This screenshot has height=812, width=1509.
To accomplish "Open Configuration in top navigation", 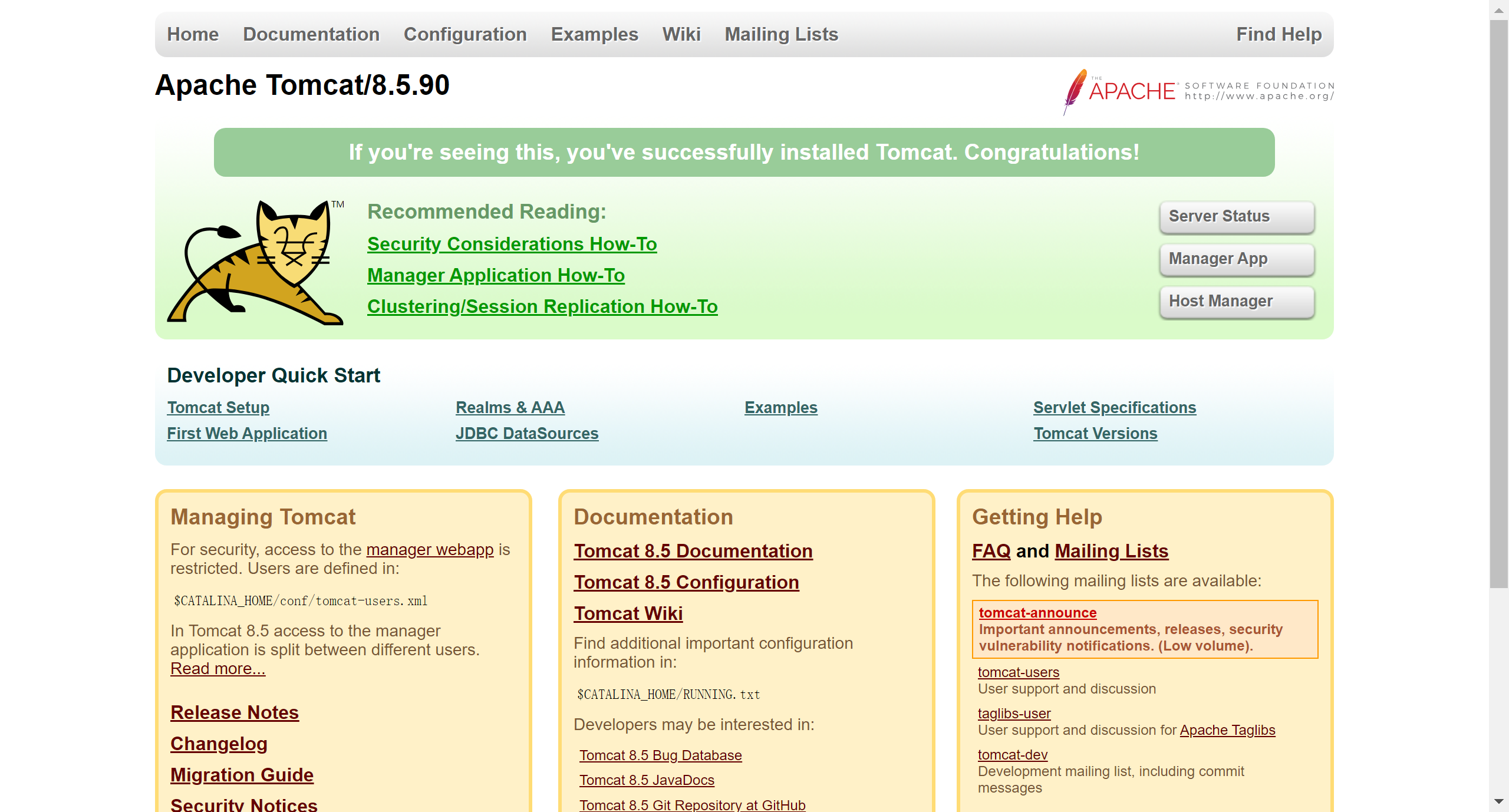I will pos(465,34).
